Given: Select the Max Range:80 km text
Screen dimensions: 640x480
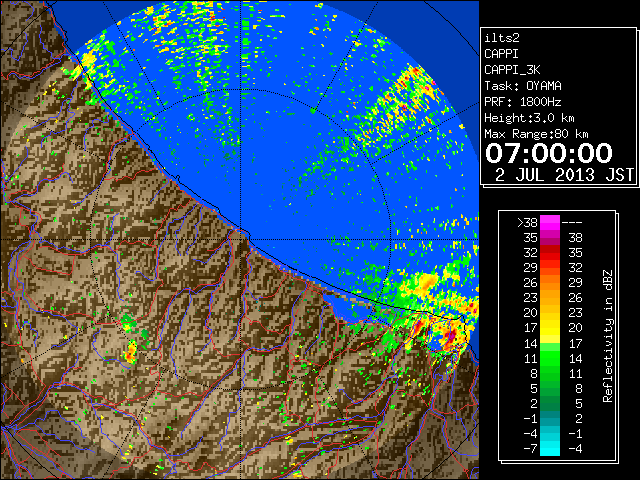Looking at the screenshot, I should coord(536,134).
